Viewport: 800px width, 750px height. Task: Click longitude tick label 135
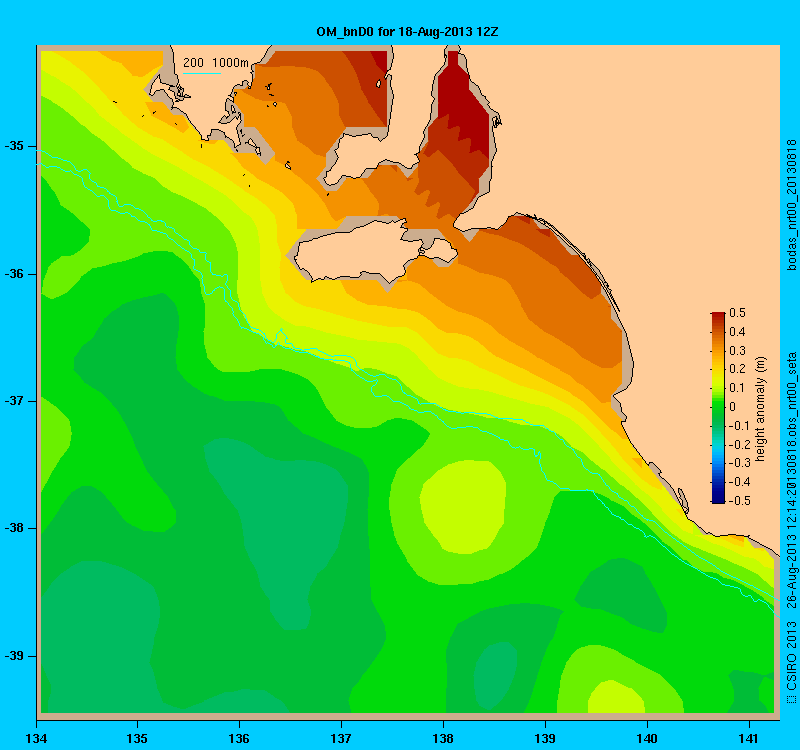(x=137, y=739)
